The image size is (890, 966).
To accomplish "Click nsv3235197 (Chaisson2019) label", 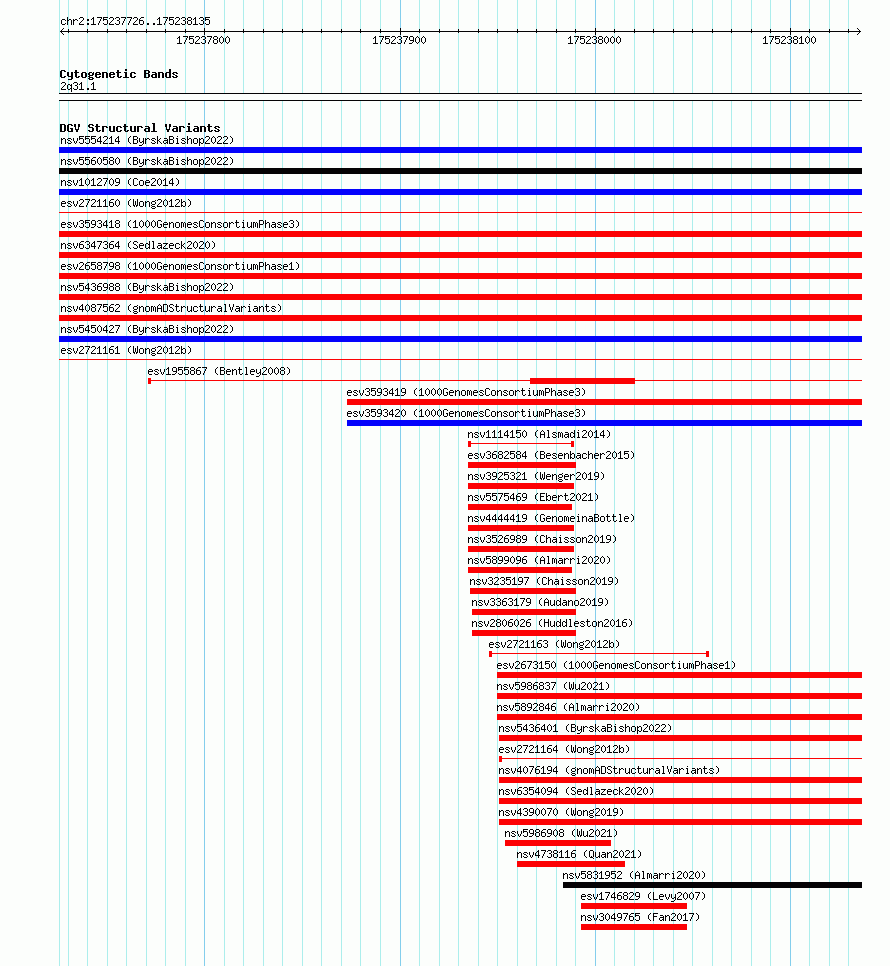I will click(x=544, y=580).
